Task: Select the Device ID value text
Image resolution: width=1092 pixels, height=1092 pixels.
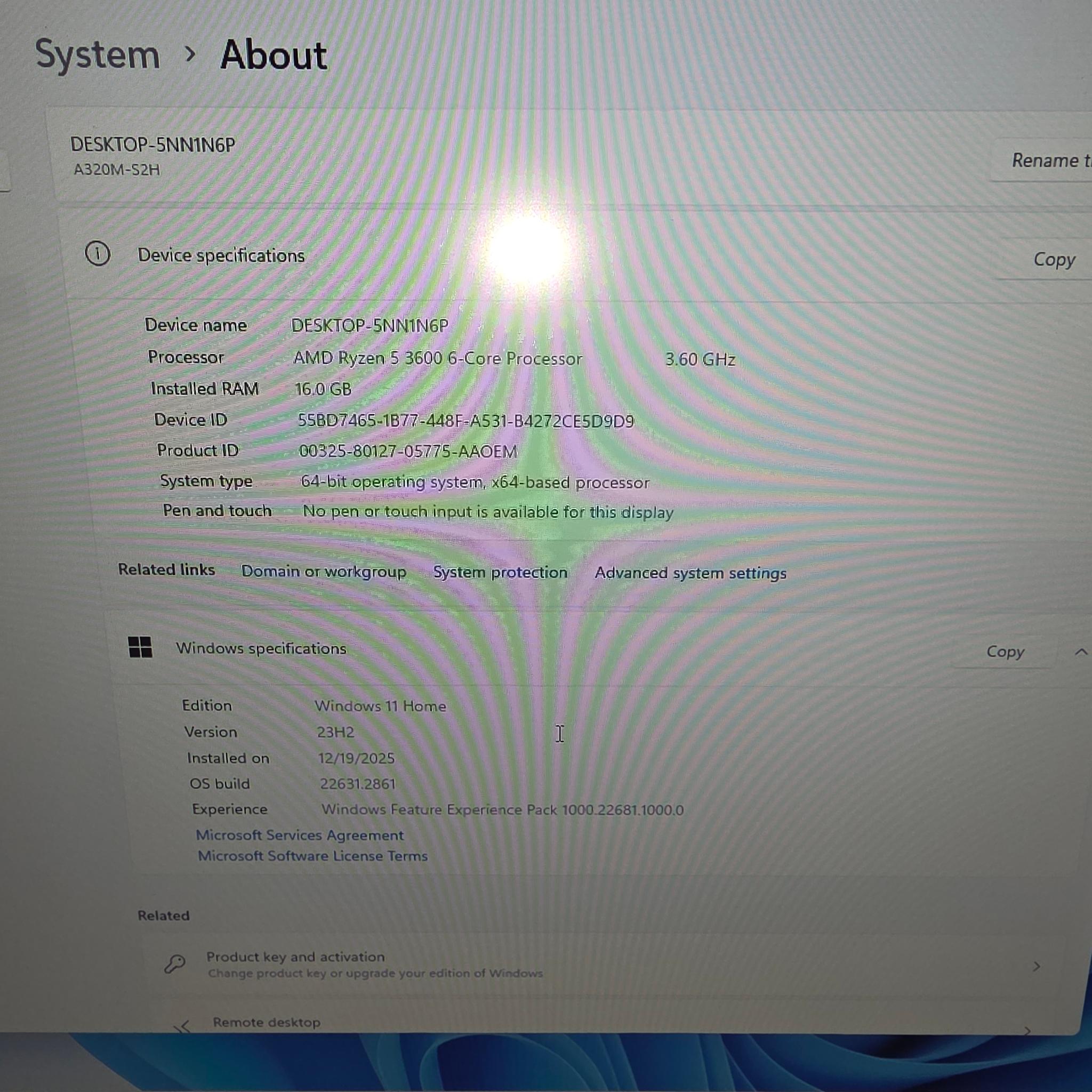Action: (465, 421)
